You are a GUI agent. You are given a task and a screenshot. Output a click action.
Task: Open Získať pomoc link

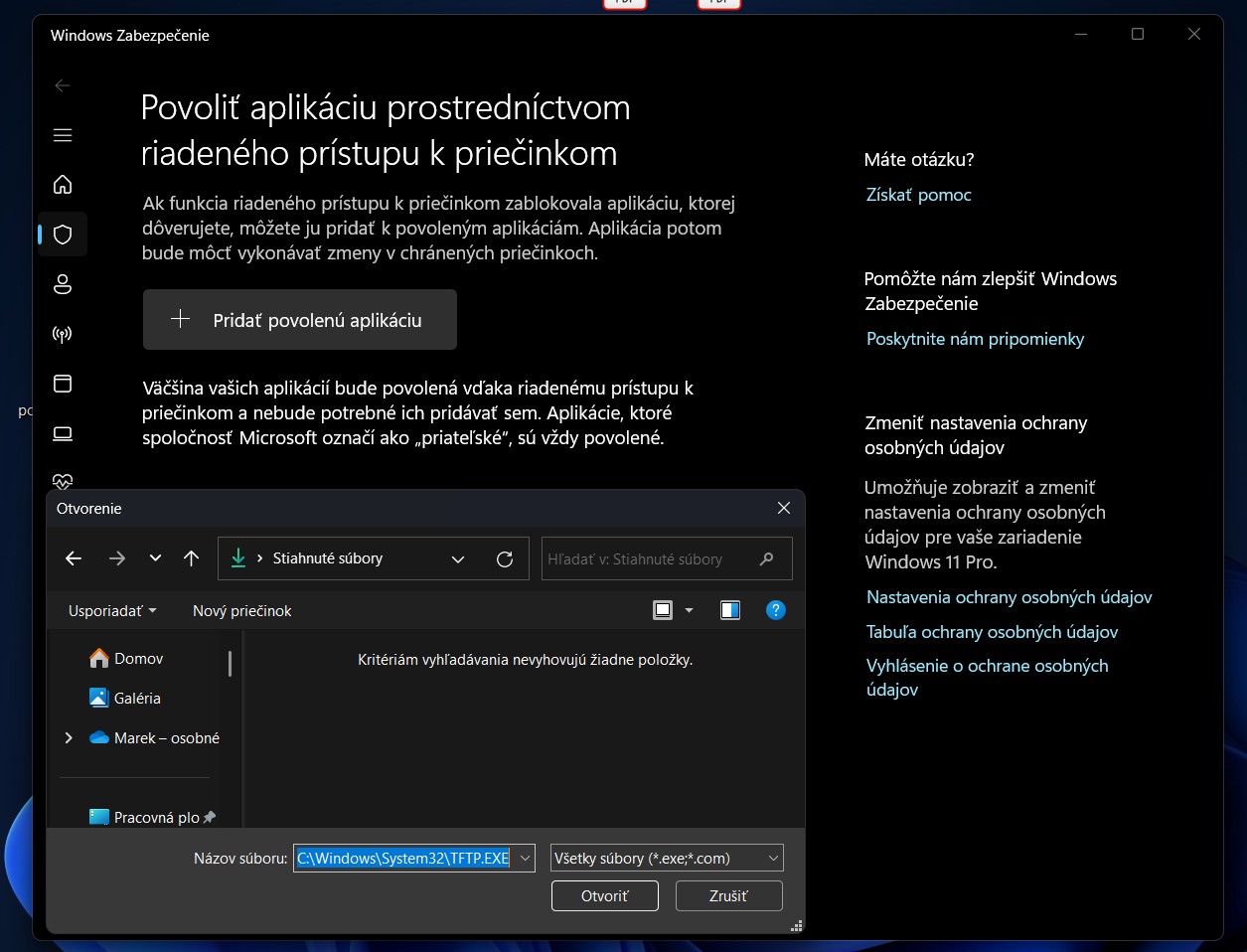[918, 195]
